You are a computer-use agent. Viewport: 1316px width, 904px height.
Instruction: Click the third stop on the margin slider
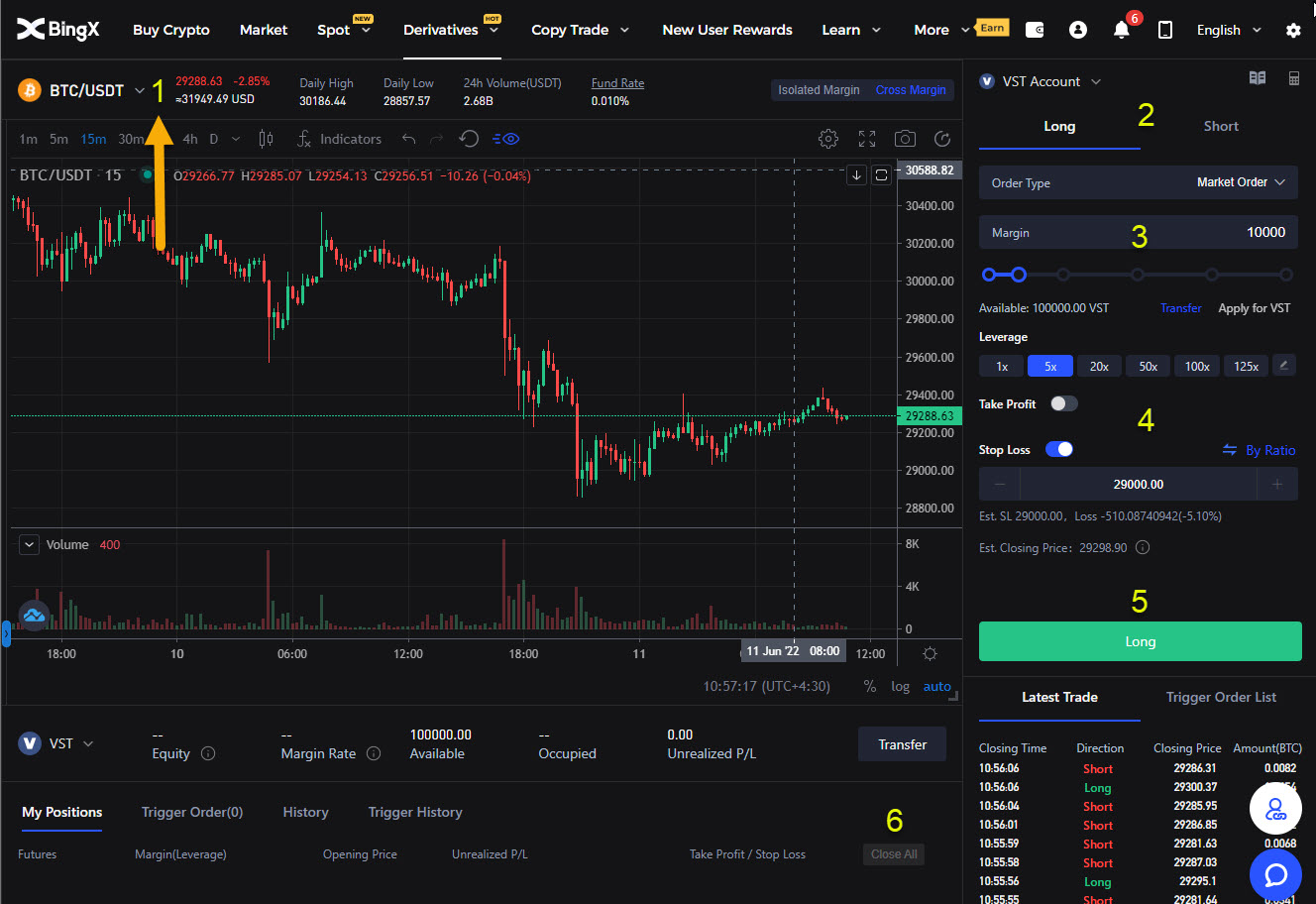[1063, 275]
